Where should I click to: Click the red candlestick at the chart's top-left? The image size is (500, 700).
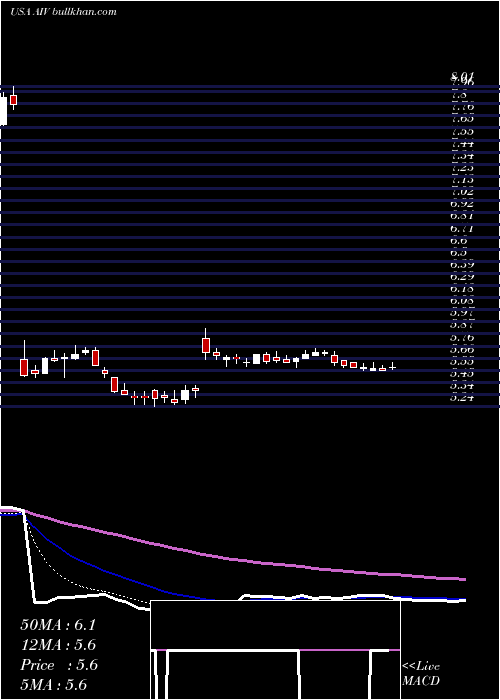(x=13, y=99)
